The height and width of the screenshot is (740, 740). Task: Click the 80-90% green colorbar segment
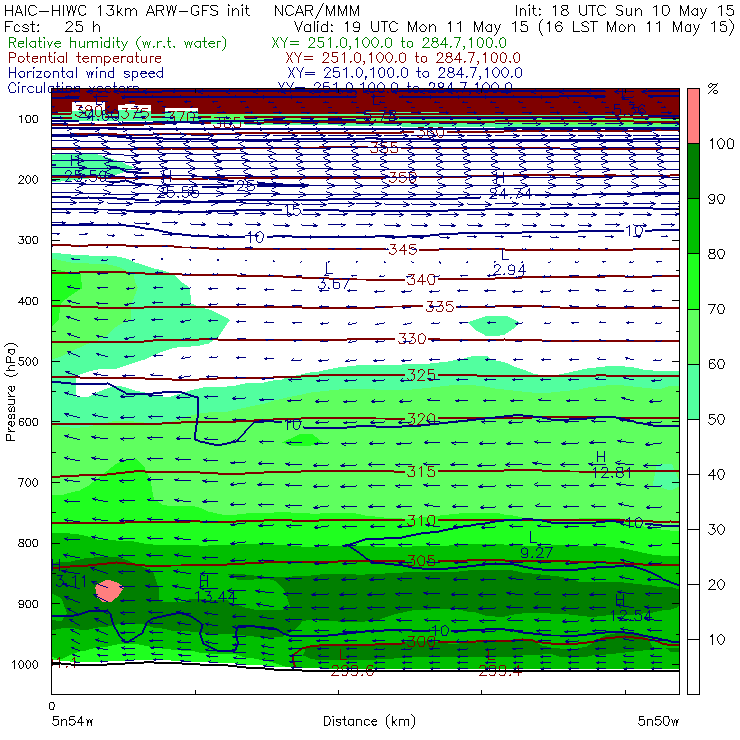[x=693, y=226]
